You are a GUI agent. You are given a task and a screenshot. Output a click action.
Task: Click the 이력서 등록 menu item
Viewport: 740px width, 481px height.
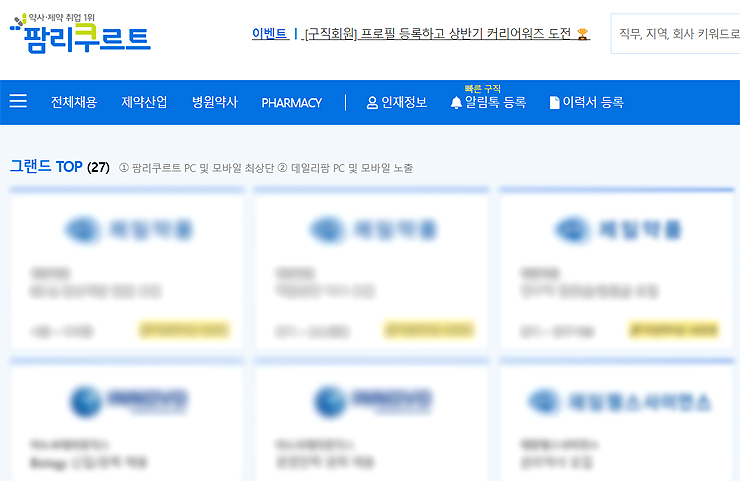tap(586, 102)
